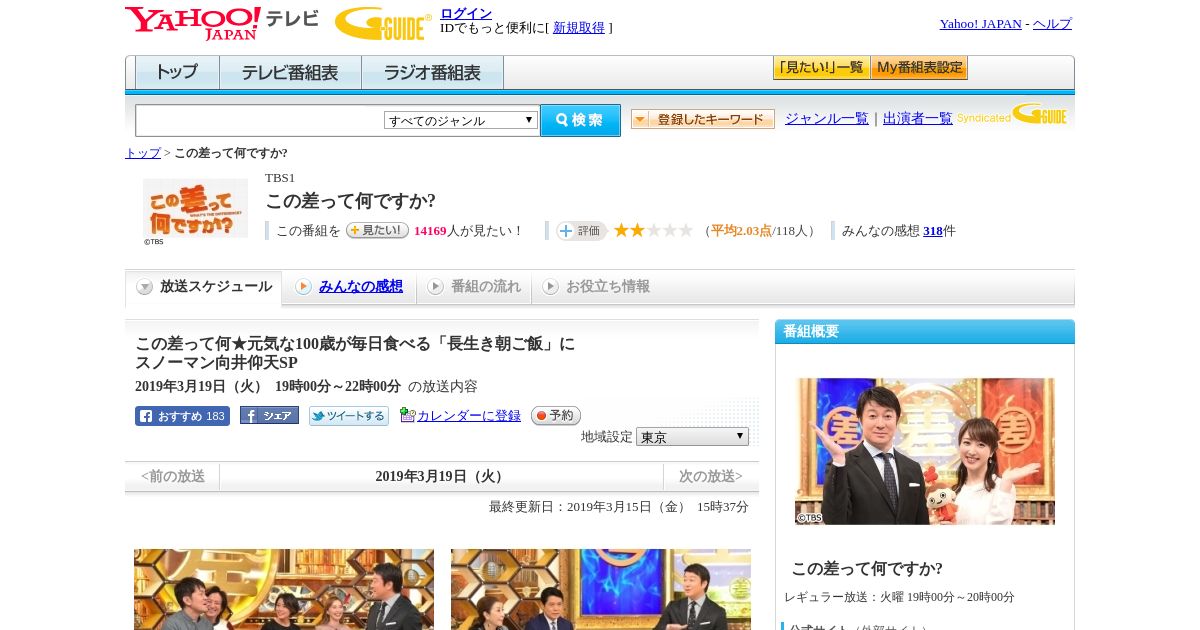Click the 最終更新日 timestamp text

click(x=619, y=507)
